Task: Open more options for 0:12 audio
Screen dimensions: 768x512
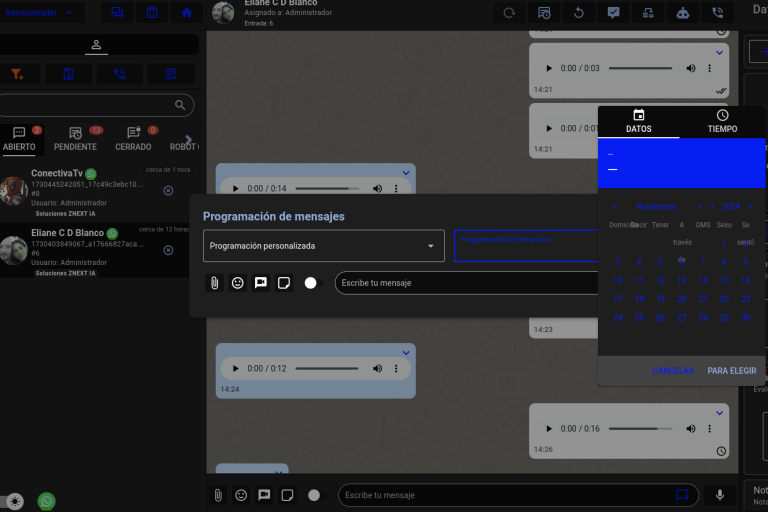Action: [x=396, y=368]
